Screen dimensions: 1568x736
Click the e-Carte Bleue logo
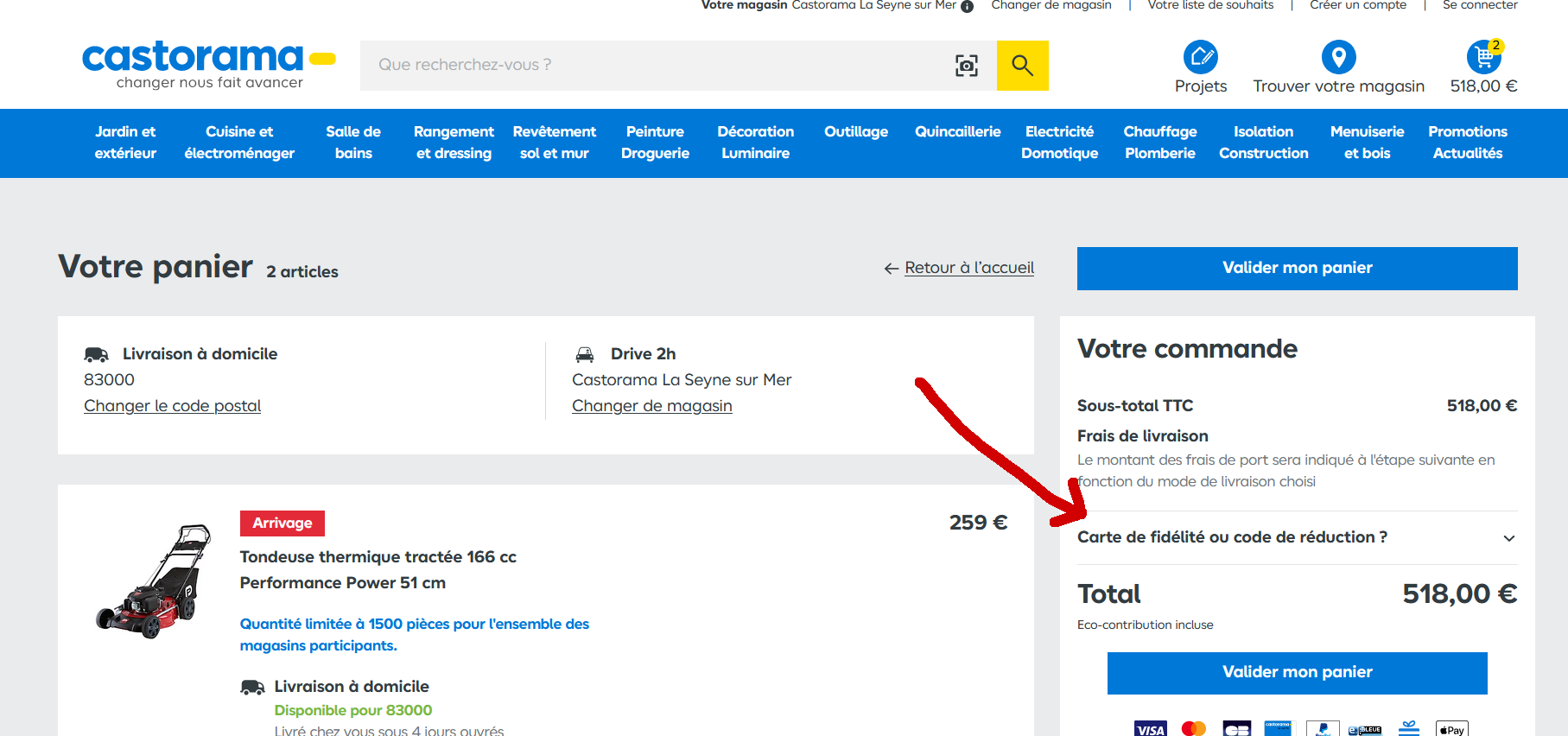click(x=1365, y=730)
